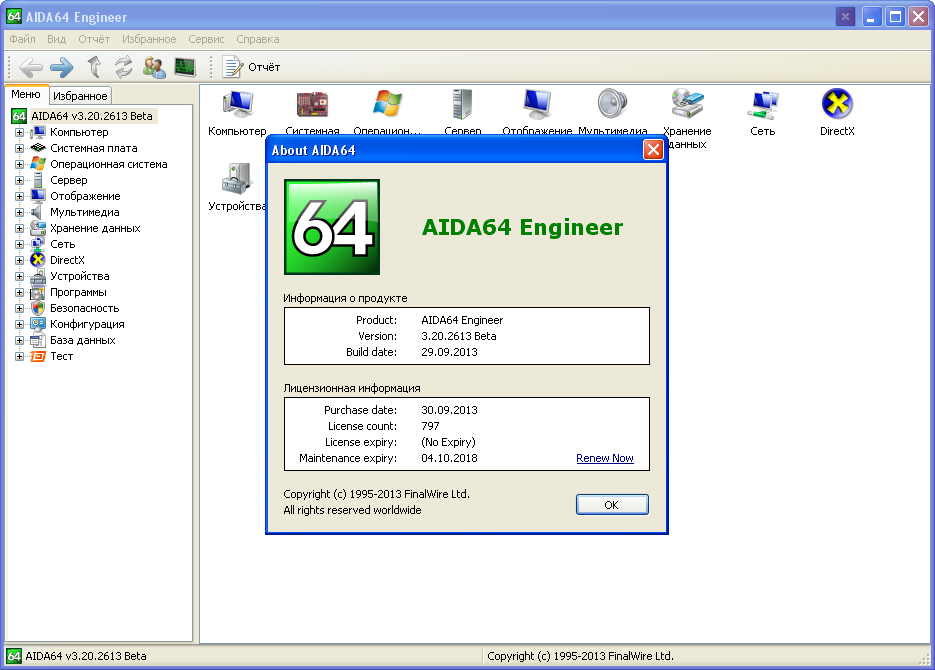This screenshot has height=670, width=935.
Task: Expand the Сервер tree node
Action: coord(20,181)
